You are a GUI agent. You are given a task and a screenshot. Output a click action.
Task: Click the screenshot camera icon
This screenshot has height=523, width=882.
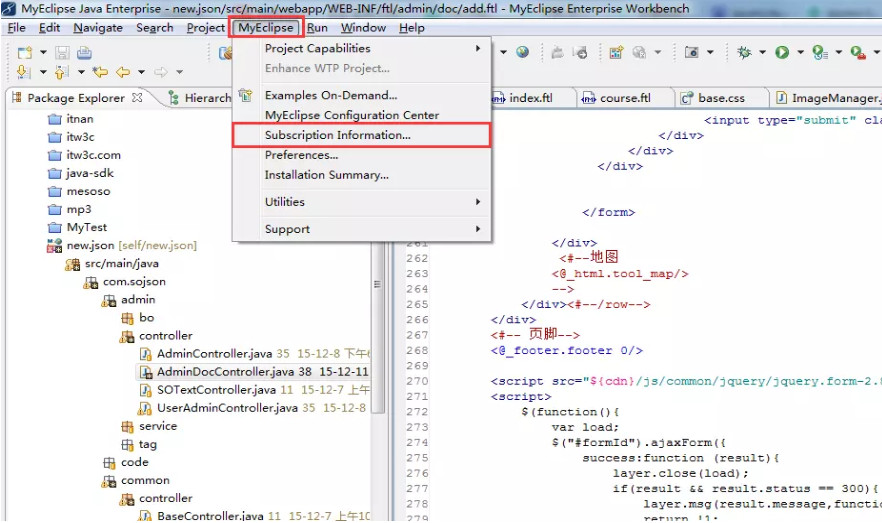pyautogui.click(x=691, y=52)
